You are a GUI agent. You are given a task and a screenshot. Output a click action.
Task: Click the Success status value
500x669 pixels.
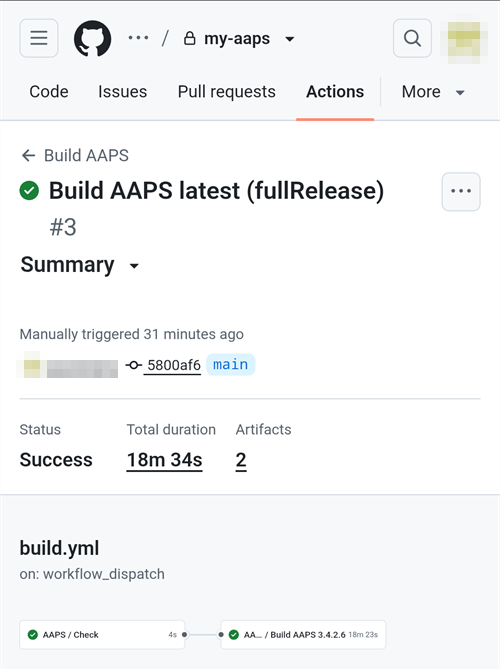pos(56,460)
